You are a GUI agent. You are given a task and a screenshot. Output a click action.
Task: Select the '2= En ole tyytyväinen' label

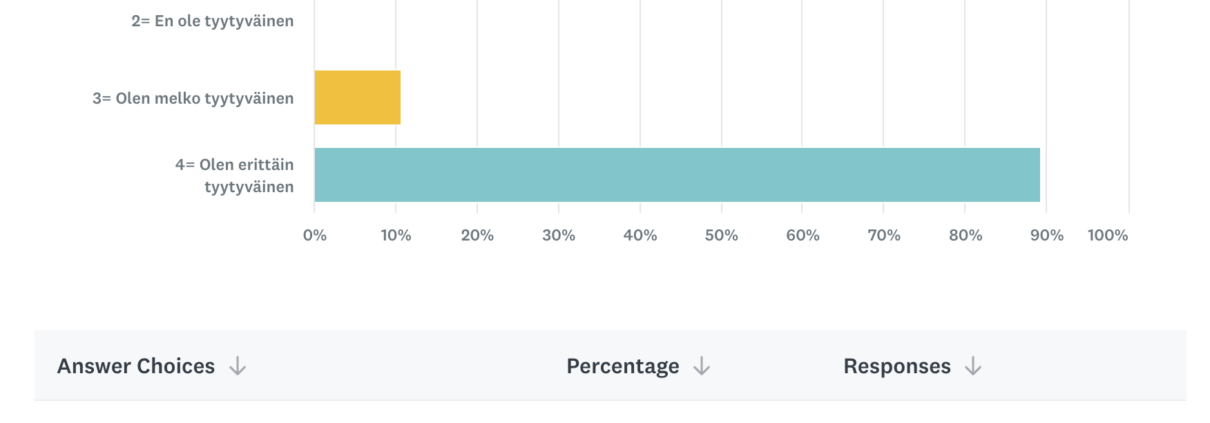pos(212,20)
